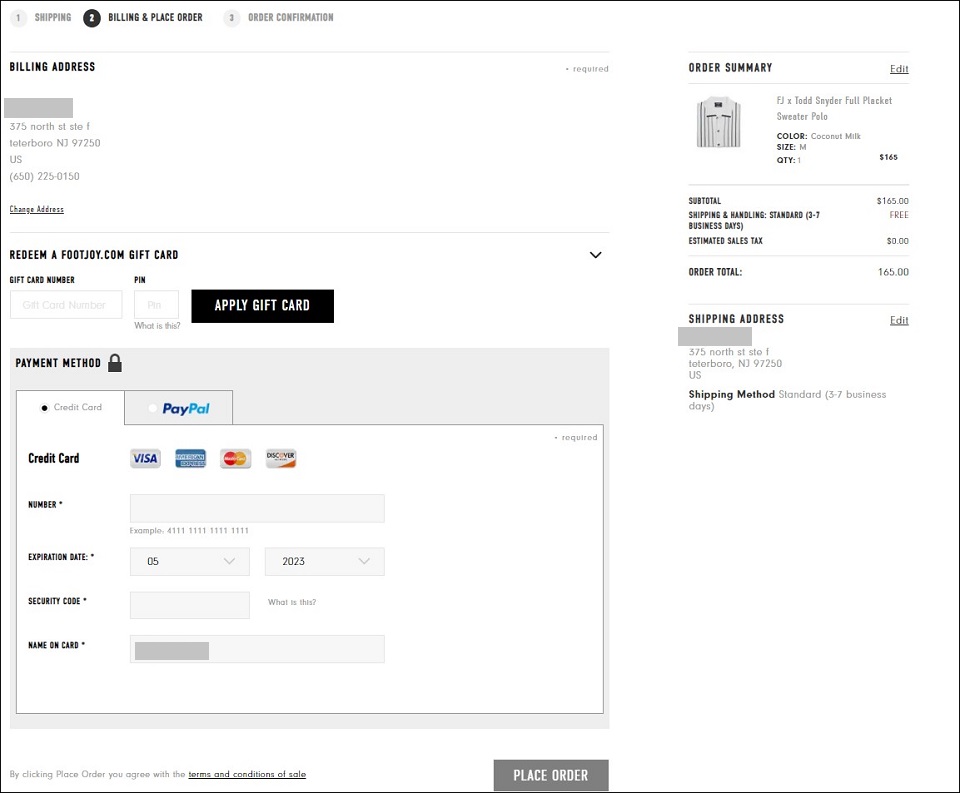Click Edit link in Order Summary
The height and width of the screenshot is (793, 960).
tap(899, 69)
